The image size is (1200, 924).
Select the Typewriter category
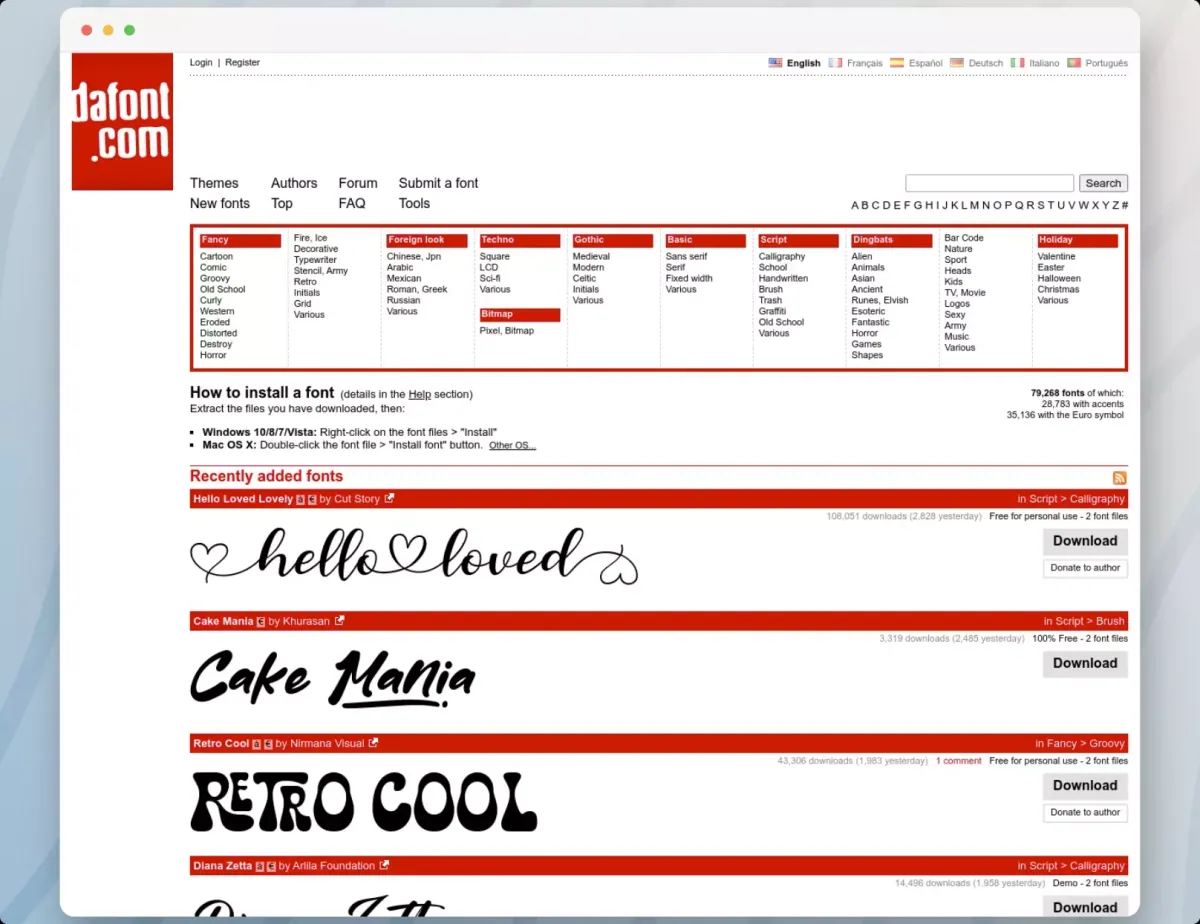(x=315, y=260)
